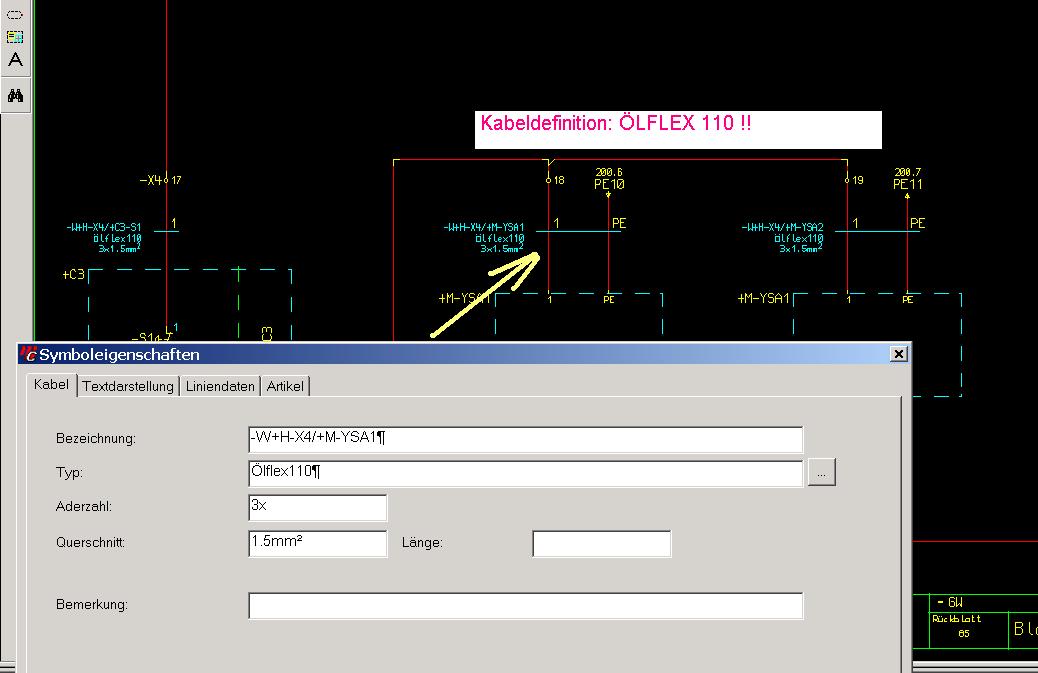Click terminal 19 in the schematic
Image resolution: width=1038 pixels, height=673 pixels.
click(x=857, y=180)
